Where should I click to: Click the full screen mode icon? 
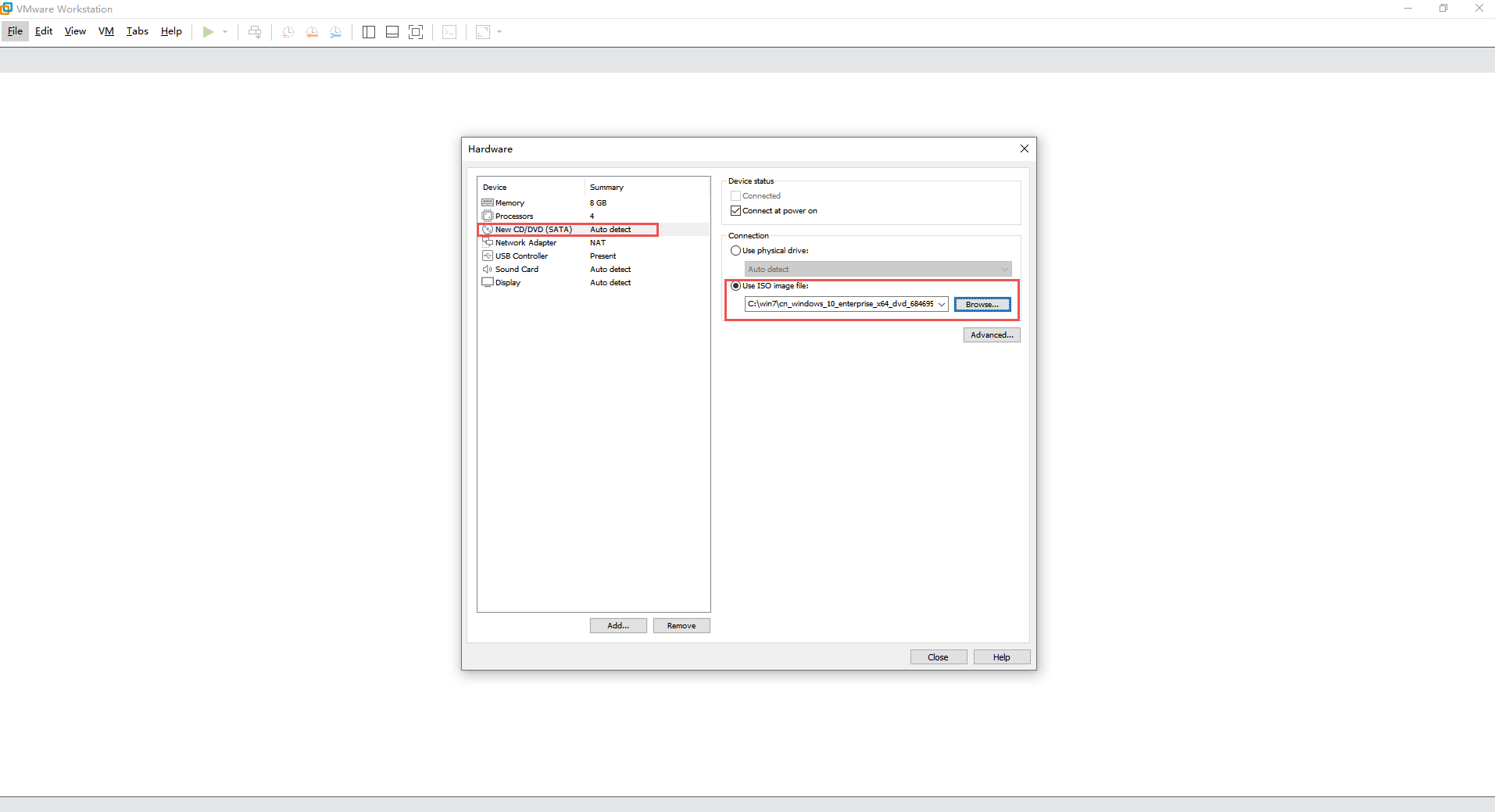pos(416,32)
